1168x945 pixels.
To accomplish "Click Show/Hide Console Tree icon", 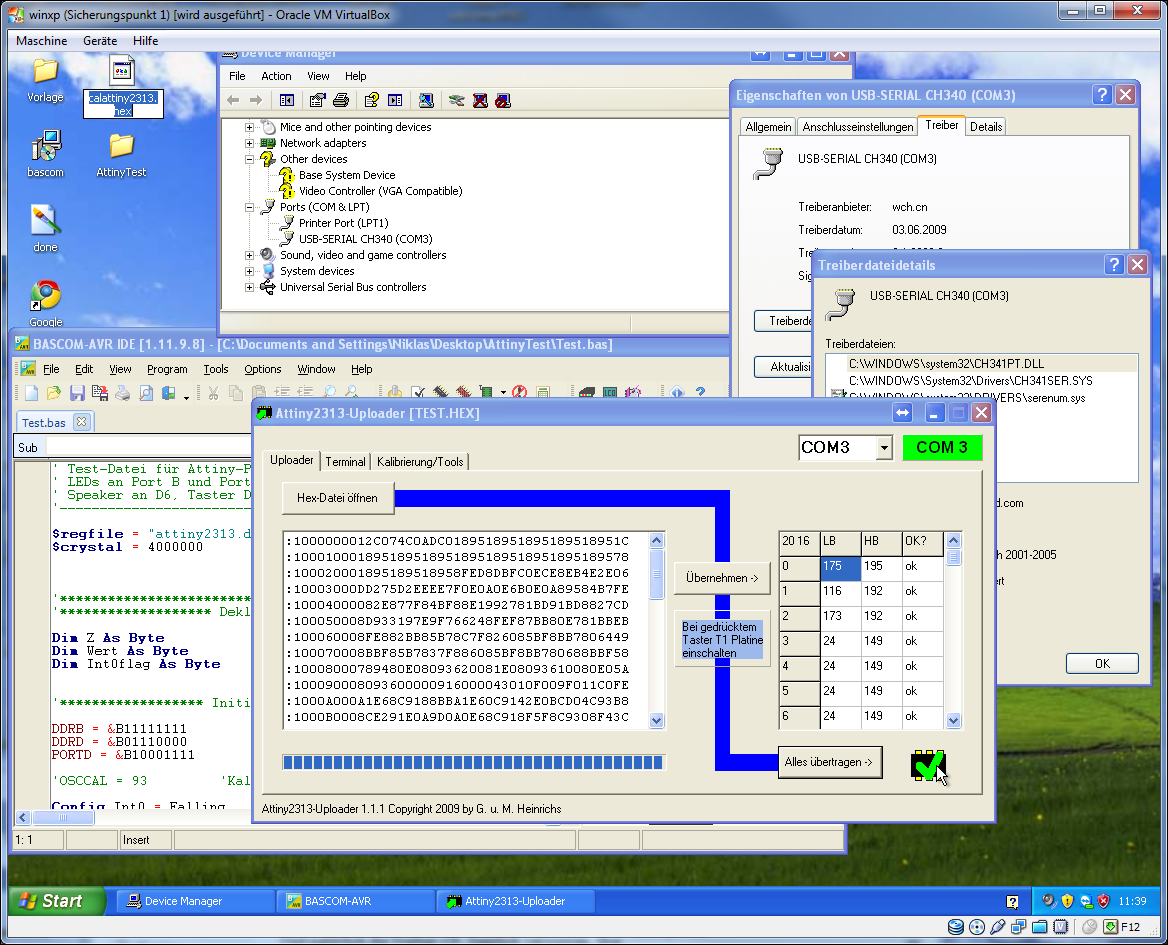I will 287,101.
